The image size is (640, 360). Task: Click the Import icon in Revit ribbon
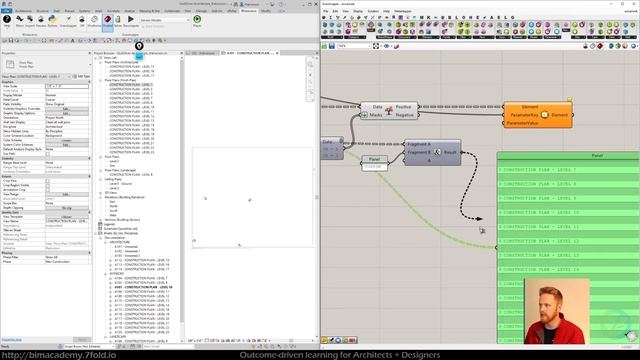tap(30, 19)
